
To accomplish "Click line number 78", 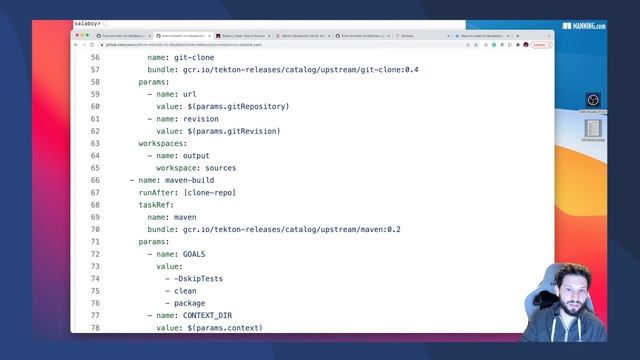I will coord(95,327).
